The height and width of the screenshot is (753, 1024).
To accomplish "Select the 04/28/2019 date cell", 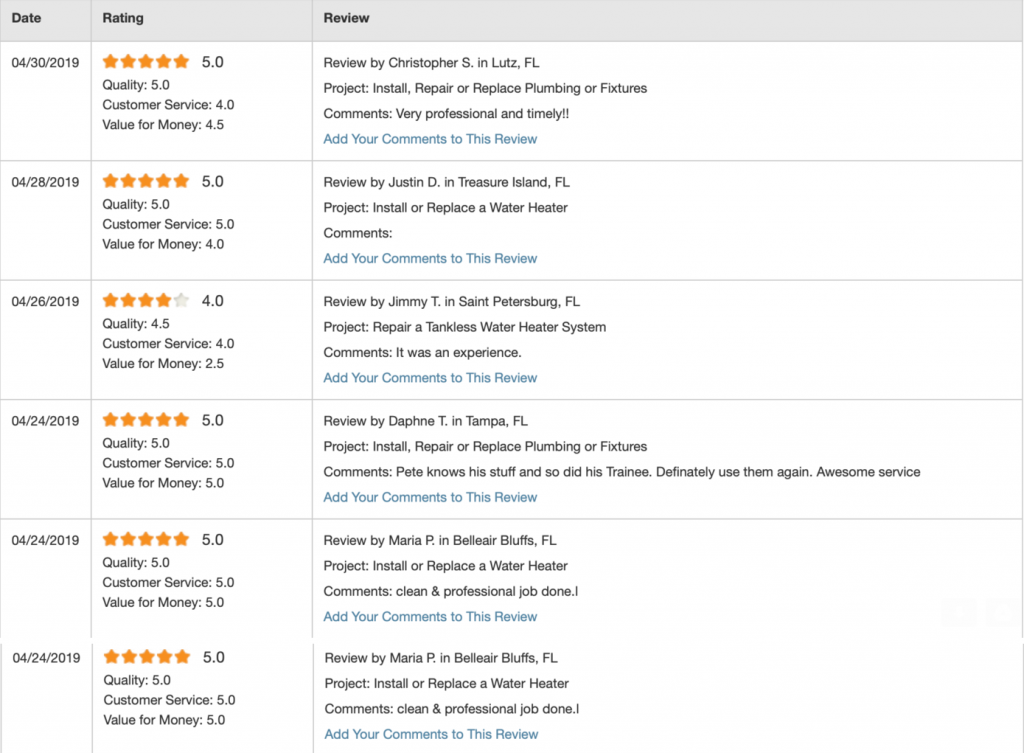I will tap(45, 182).
